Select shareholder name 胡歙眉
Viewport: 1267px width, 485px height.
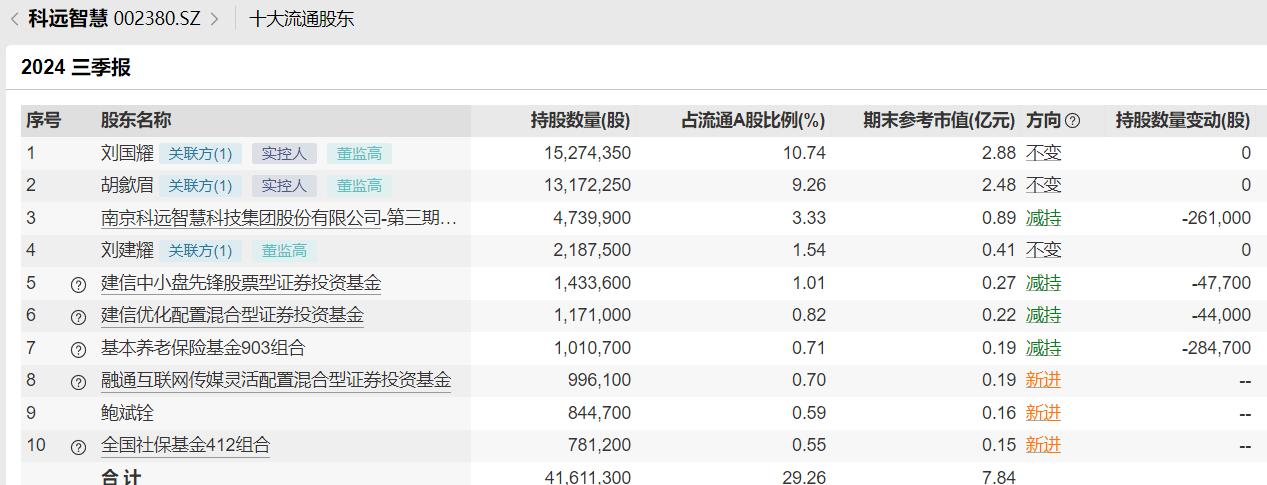pyautogui.click(x=127, y=185)
